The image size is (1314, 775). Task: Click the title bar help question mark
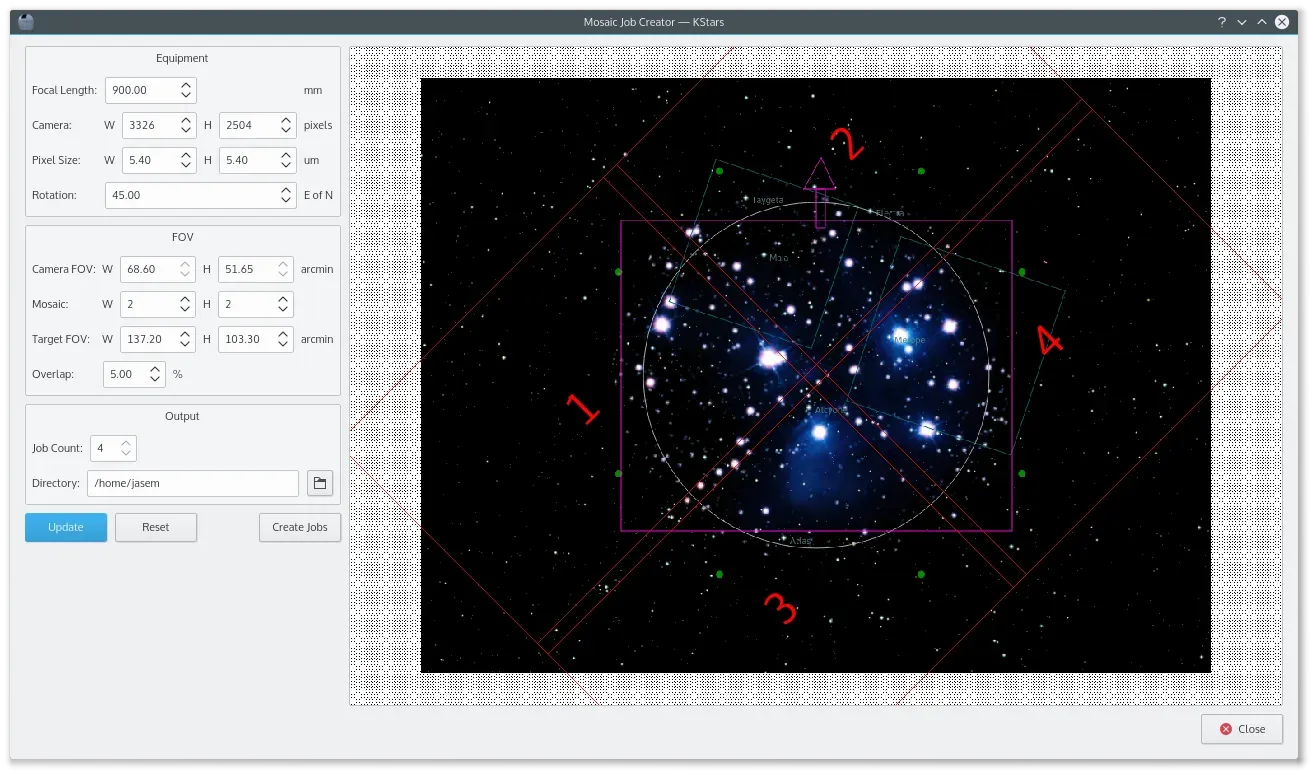tap(1221, 21)
